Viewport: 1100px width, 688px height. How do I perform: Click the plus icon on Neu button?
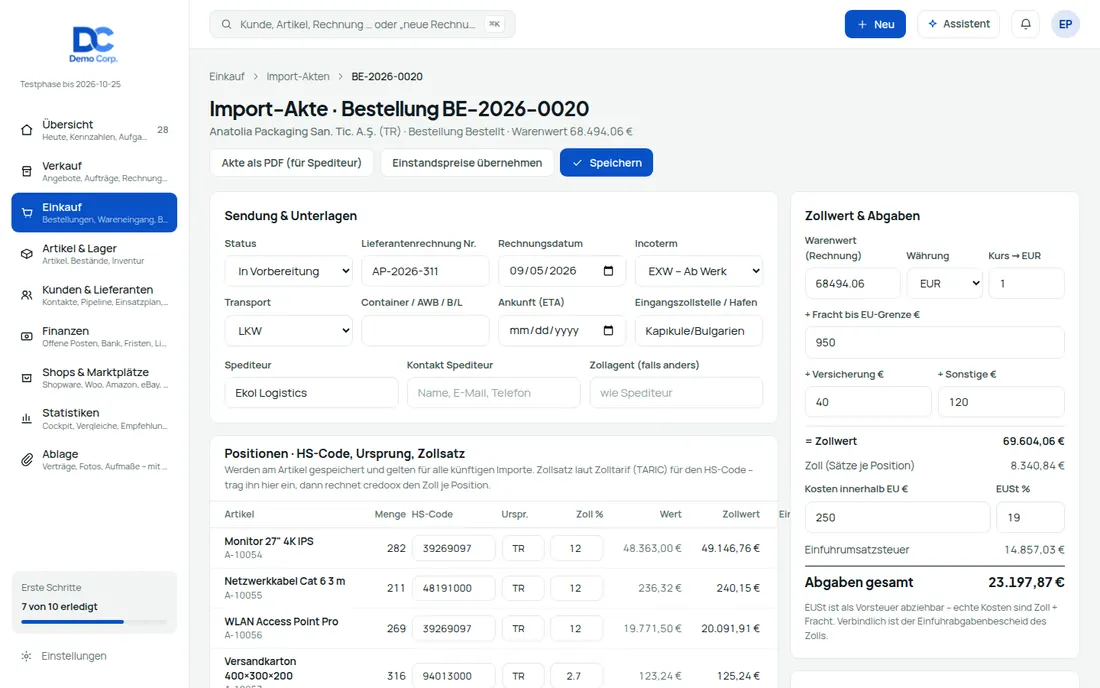(862, 25)
